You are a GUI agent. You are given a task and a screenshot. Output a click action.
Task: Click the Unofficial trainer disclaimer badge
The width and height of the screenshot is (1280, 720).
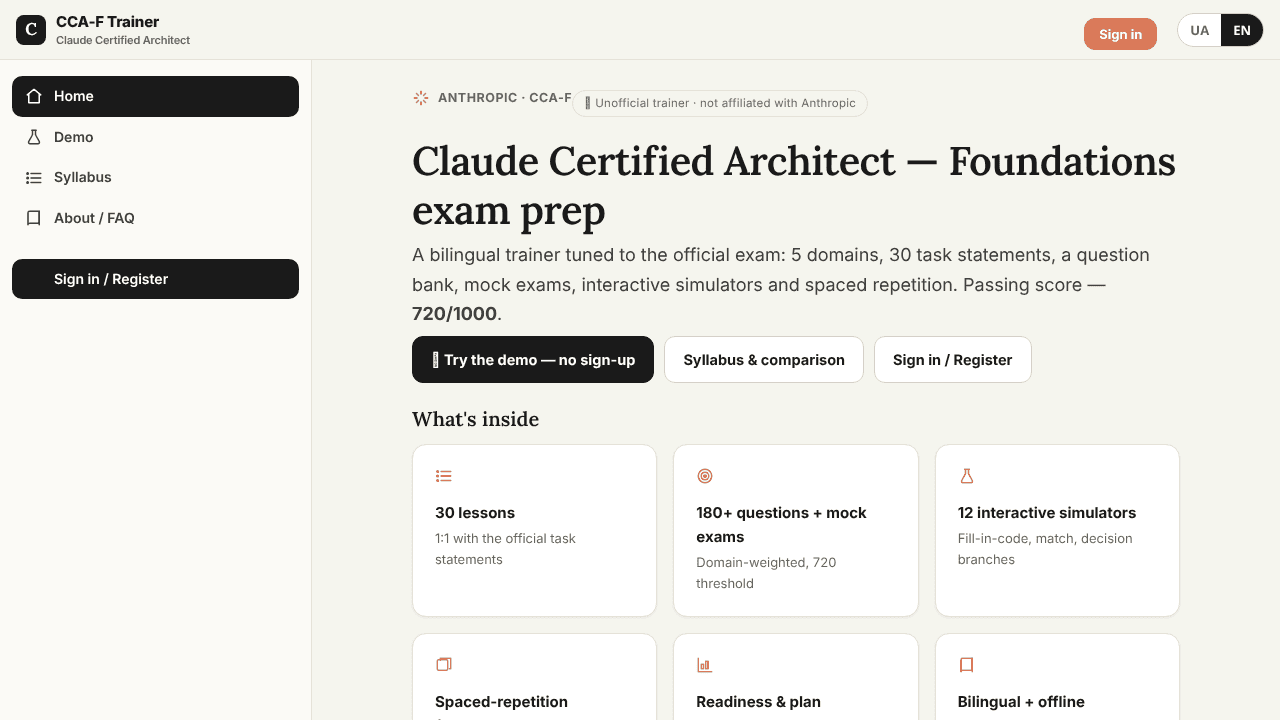pyautogui.click(x=720, y=103)
